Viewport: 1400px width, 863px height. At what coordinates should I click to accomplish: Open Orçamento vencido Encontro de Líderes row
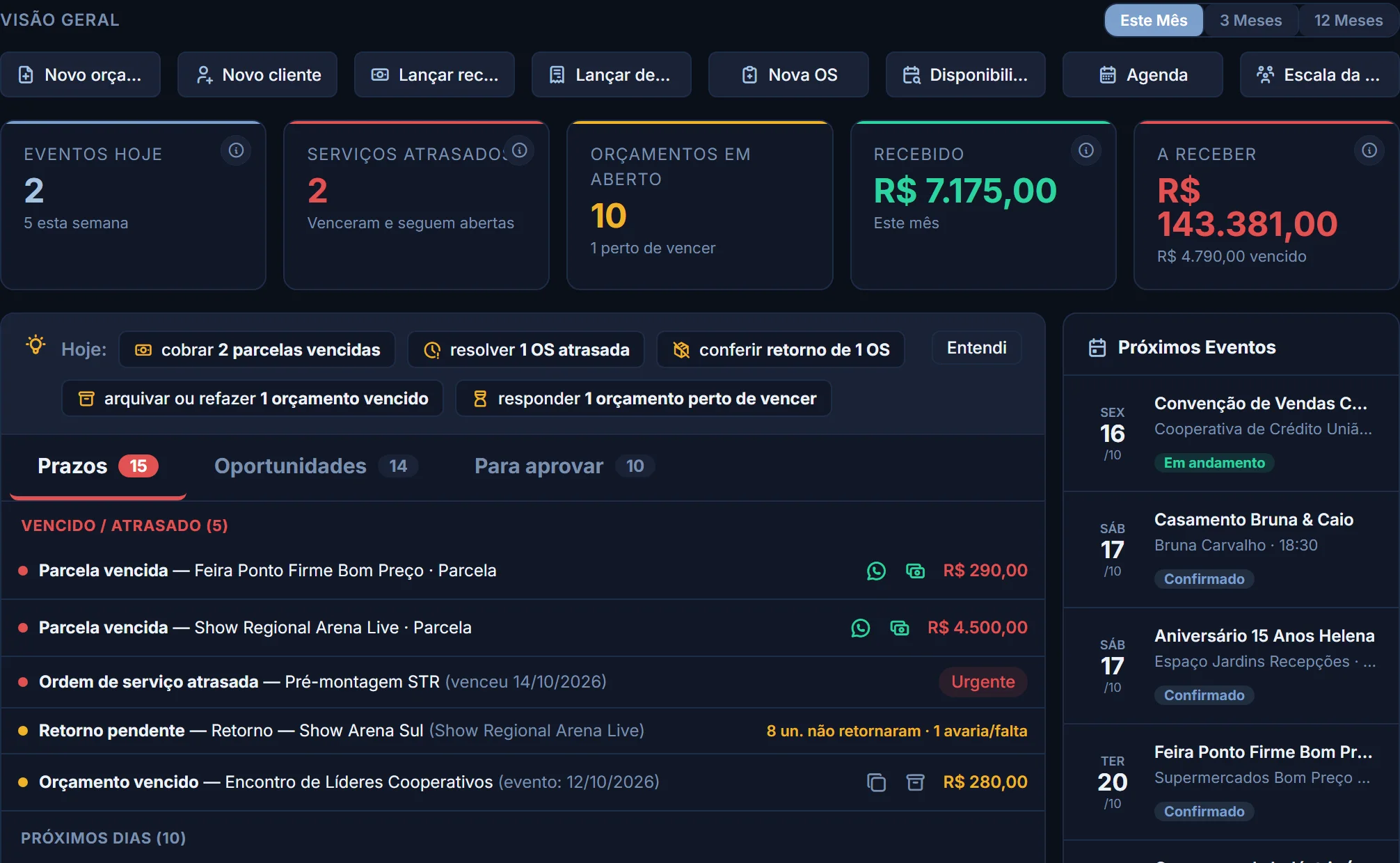(523, 782)
